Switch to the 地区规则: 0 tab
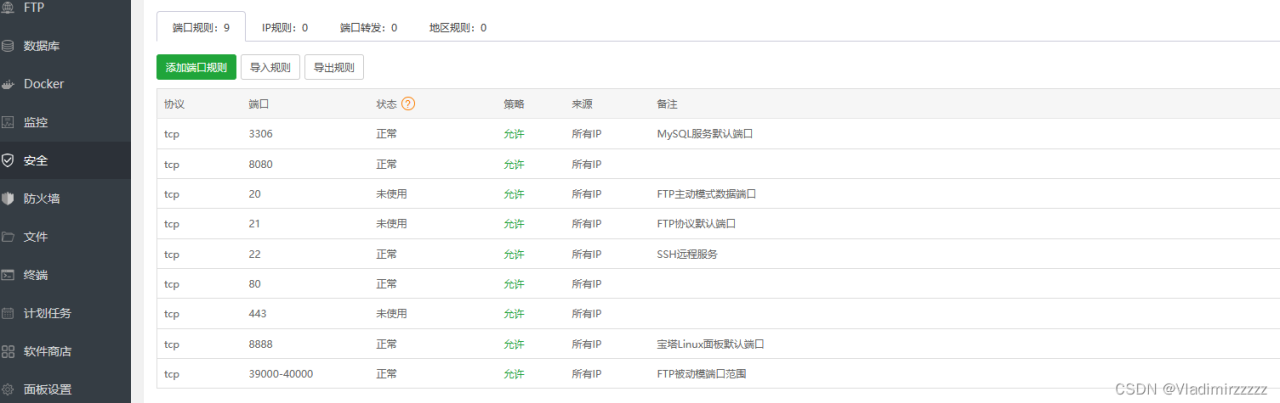Viewport: 1280px width, 403px height. 458,27
